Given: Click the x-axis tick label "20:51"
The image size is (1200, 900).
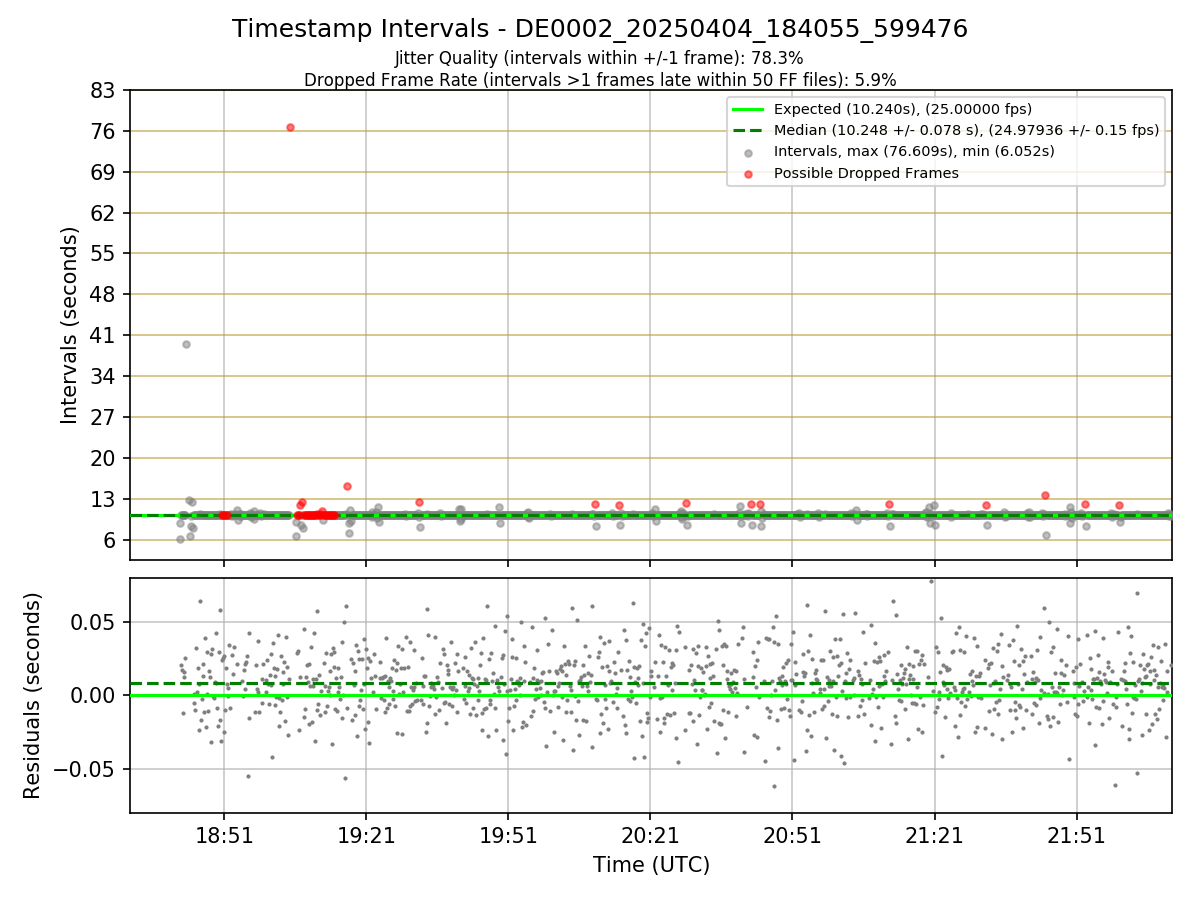Looking at the screenshot, I should click(792, 837).
